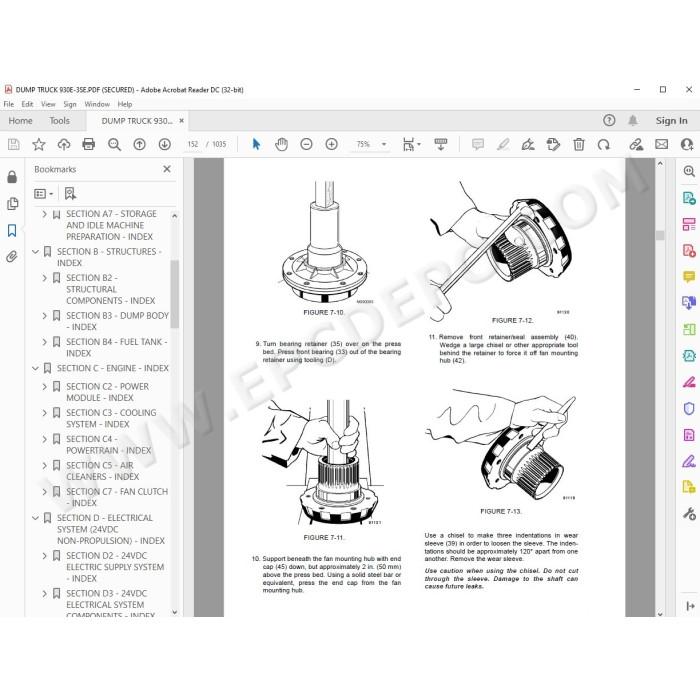Click the Sign In button
The width and height of the screenshot is (700, 700).
(x=671, y=121)
